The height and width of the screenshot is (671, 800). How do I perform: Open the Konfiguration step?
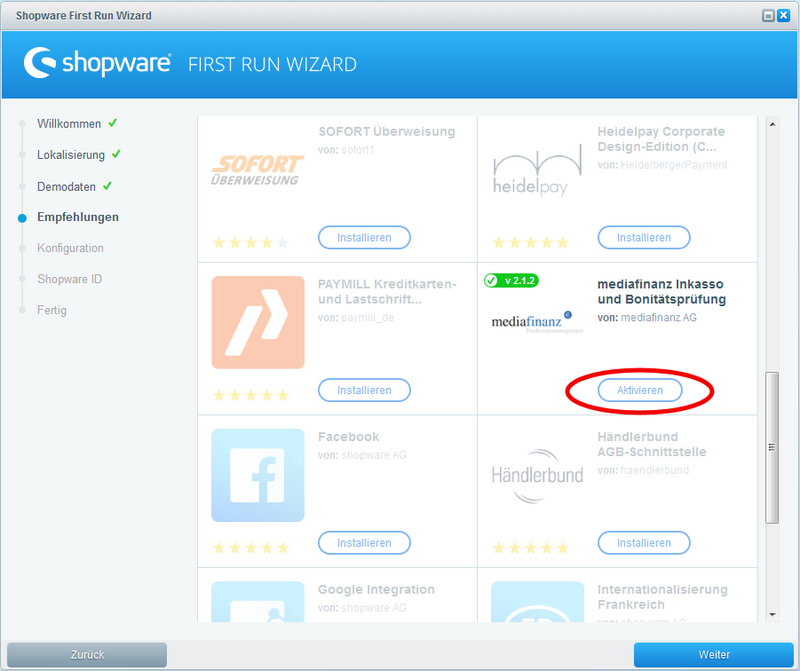70,248
